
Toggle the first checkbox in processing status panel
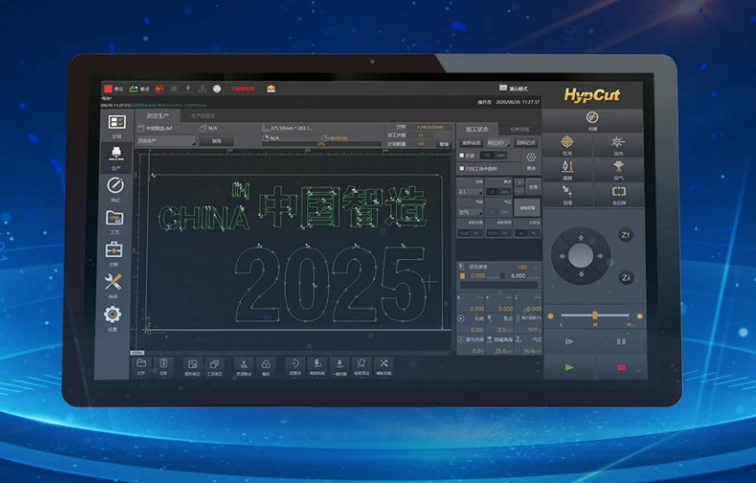tap(462, 155)
